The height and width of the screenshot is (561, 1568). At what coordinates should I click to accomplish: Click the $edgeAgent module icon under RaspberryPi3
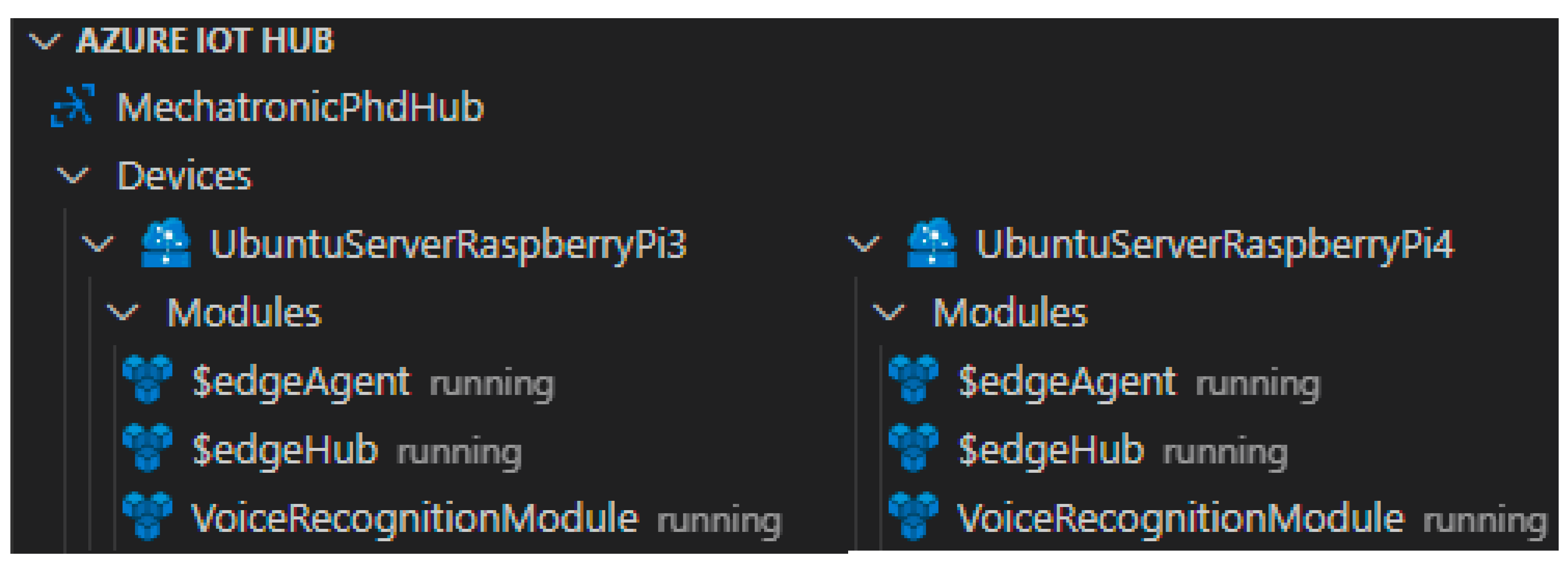click(148, 379)
